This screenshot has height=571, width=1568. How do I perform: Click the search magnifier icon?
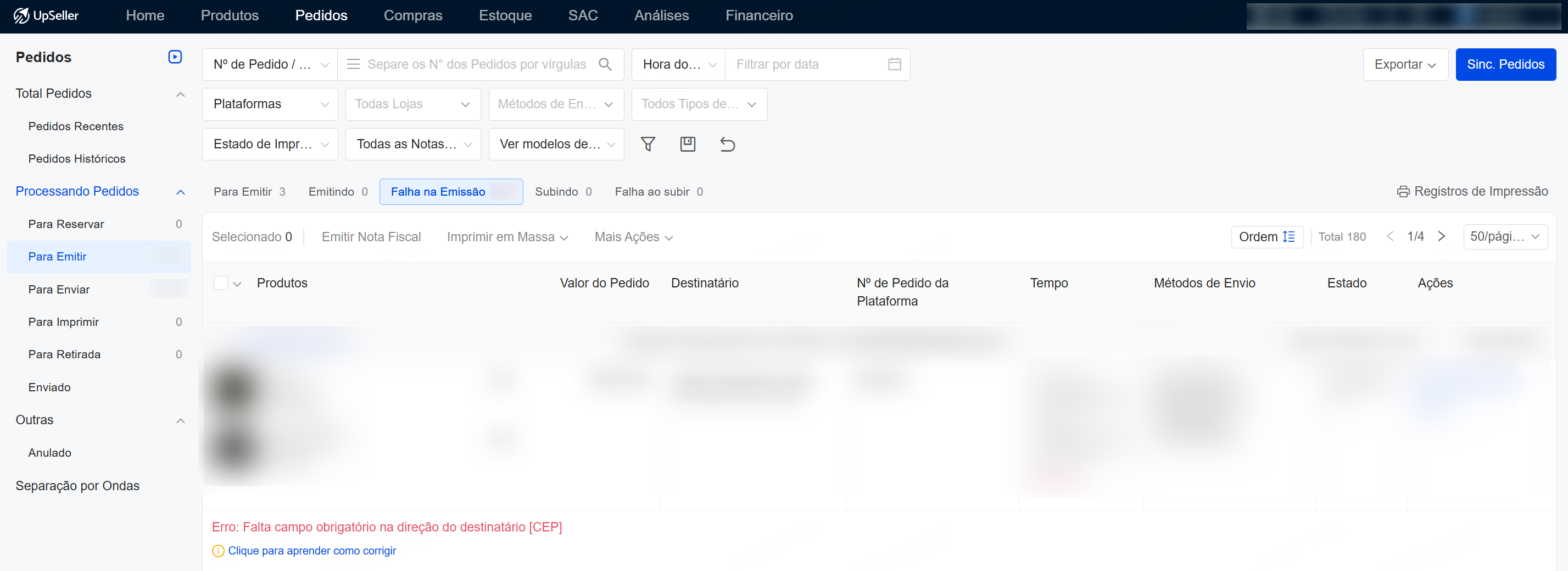(605, 65)
